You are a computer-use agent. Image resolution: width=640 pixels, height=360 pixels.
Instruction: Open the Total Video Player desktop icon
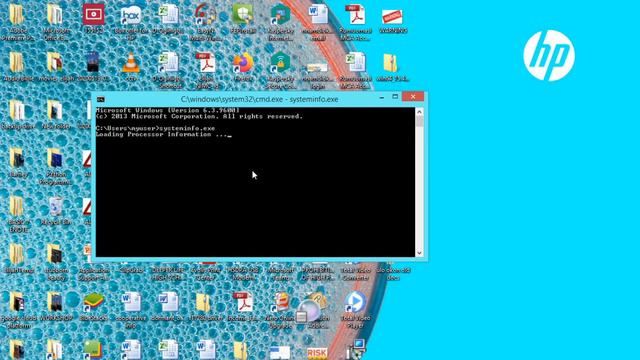tap(355, 303)
